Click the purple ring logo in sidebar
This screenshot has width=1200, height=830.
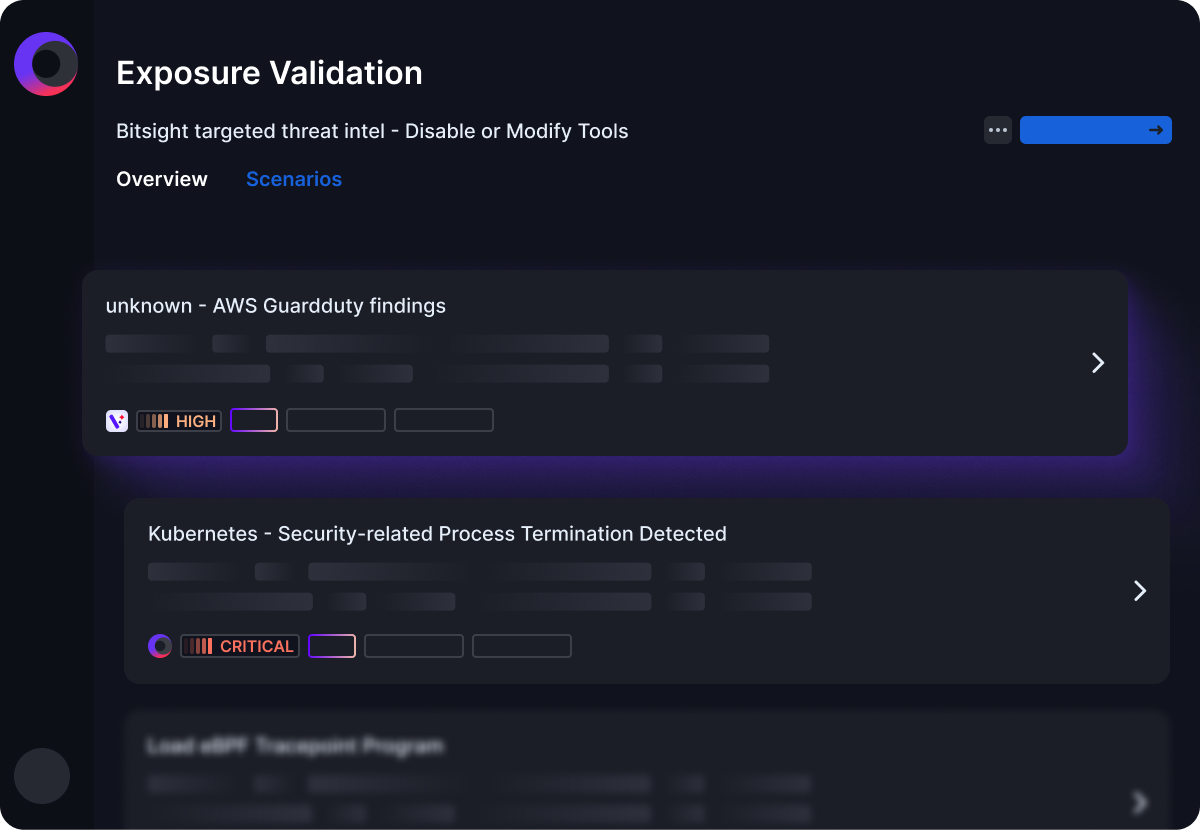pos(46,64)
